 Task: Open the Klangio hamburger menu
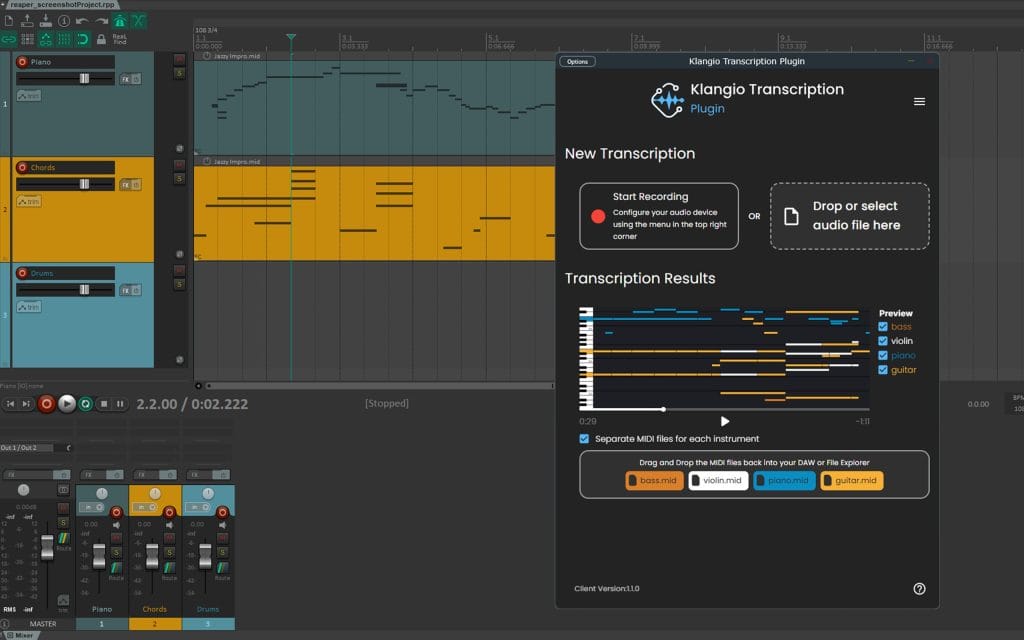(x=919, y=102)
